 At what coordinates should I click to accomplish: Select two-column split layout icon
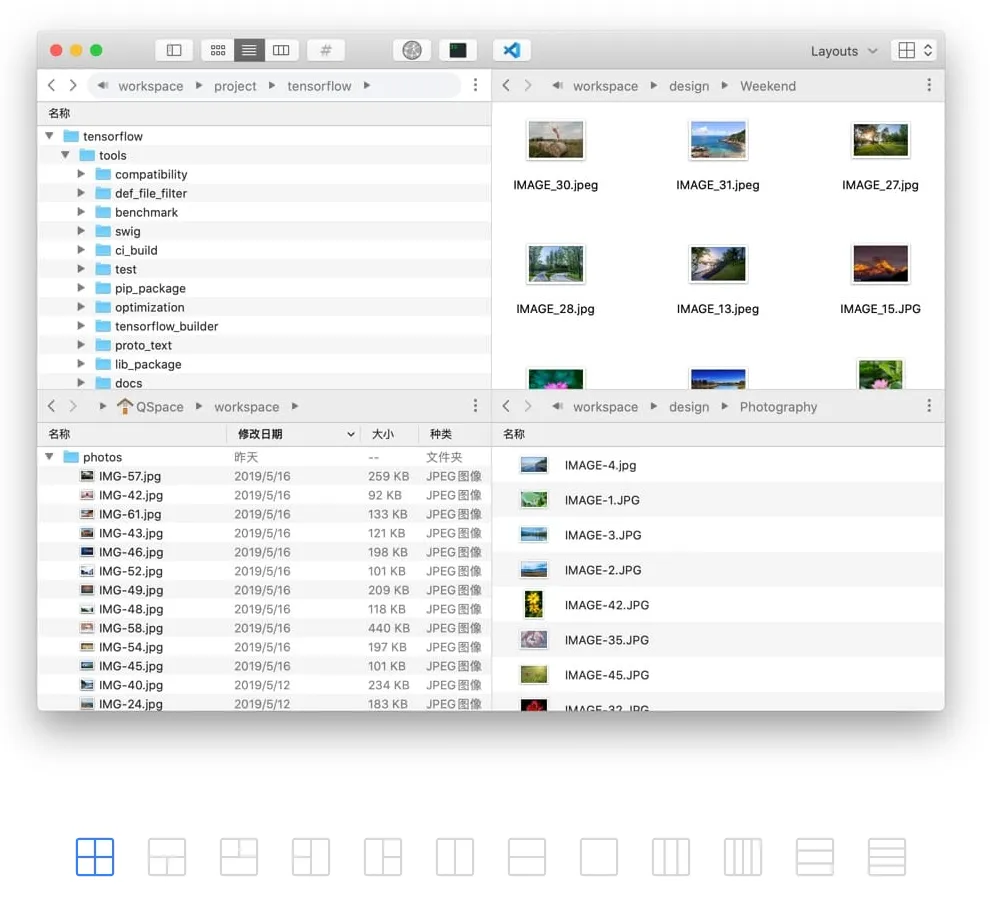[455, 857]
